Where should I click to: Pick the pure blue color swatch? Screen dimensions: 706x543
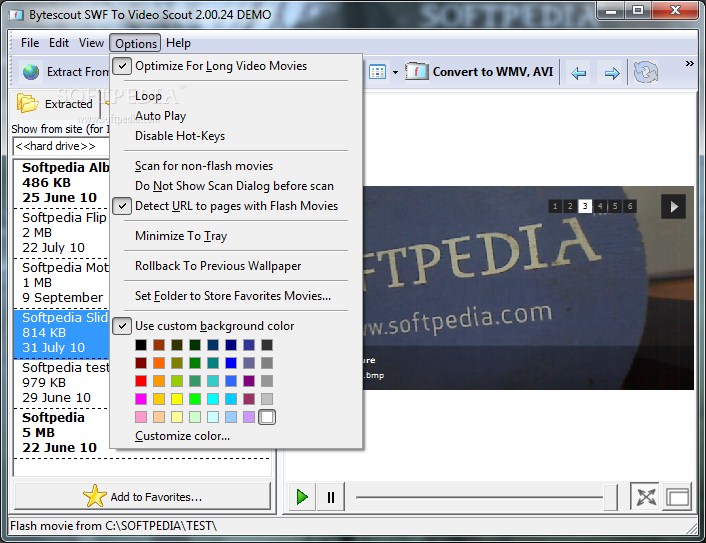[231, 363]
